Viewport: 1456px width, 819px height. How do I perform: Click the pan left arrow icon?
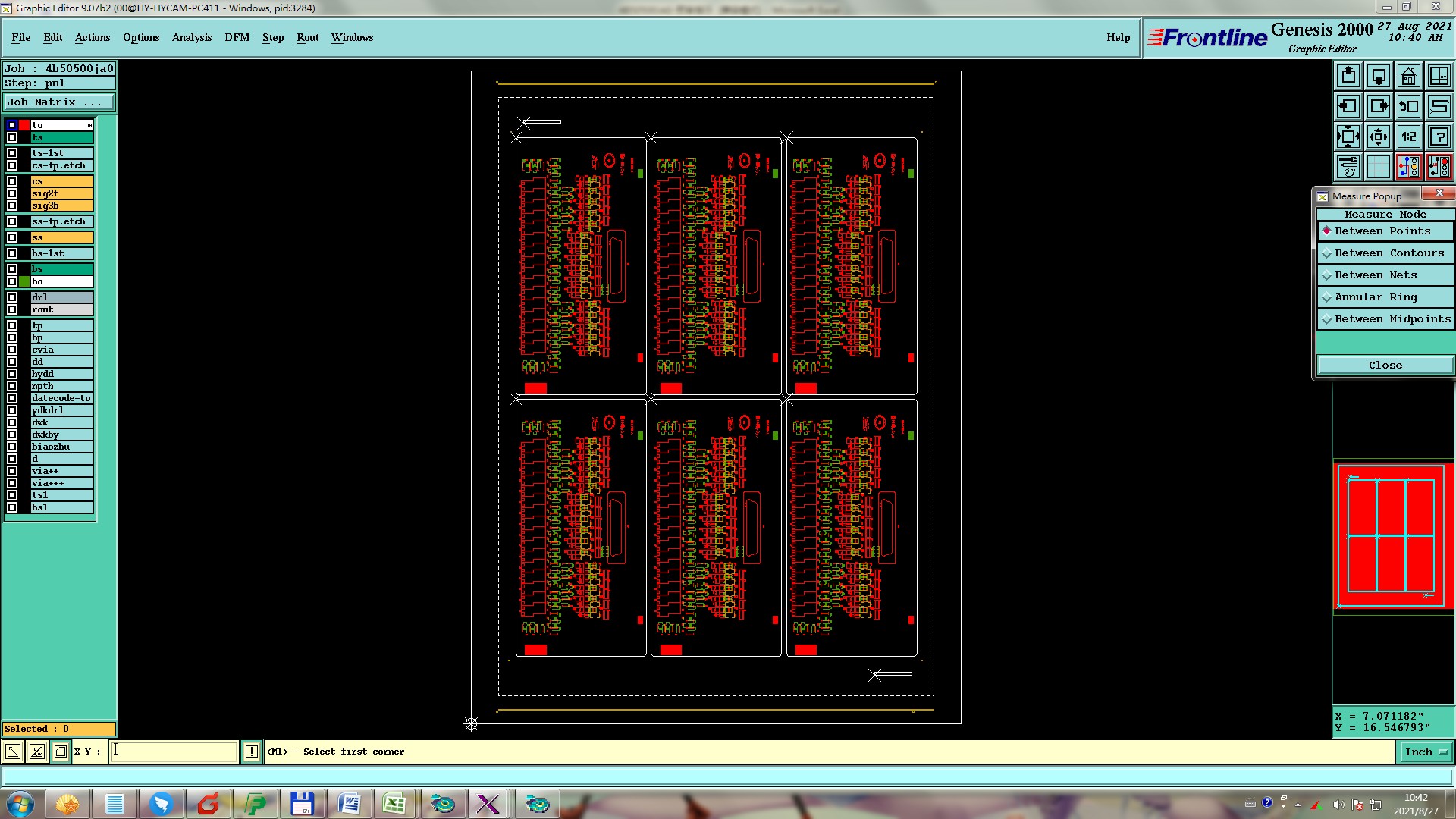point(1348,106)
